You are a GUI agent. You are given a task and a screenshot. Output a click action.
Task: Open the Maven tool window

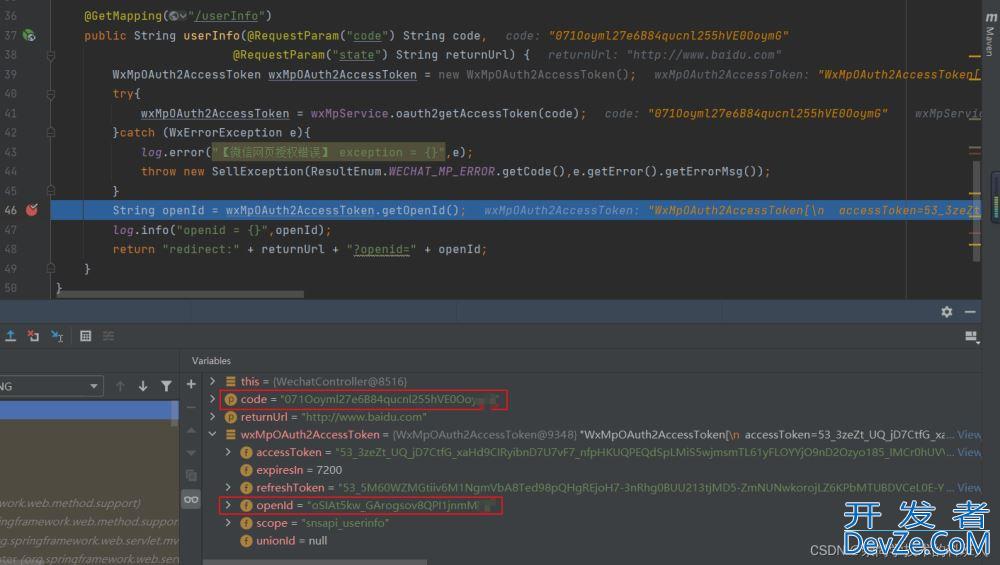tap(990, 34)
